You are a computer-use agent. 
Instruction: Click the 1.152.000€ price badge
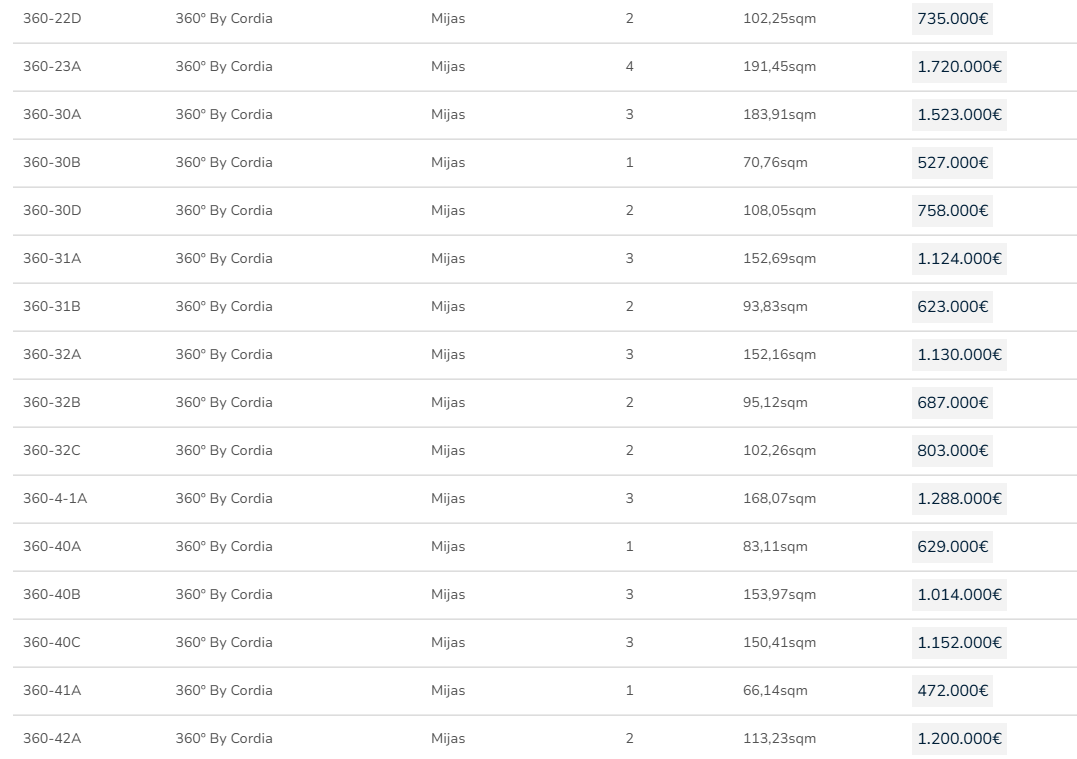pyautogui.click(x=958, y=643)
